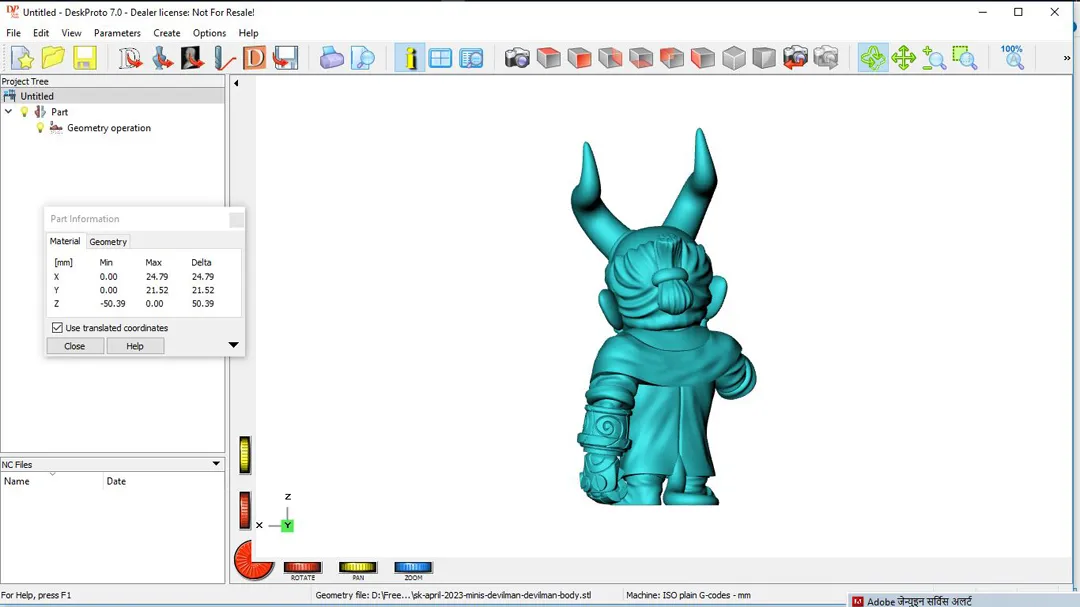
Task: Select the zoom window selection tool
Action: [965, 58]
